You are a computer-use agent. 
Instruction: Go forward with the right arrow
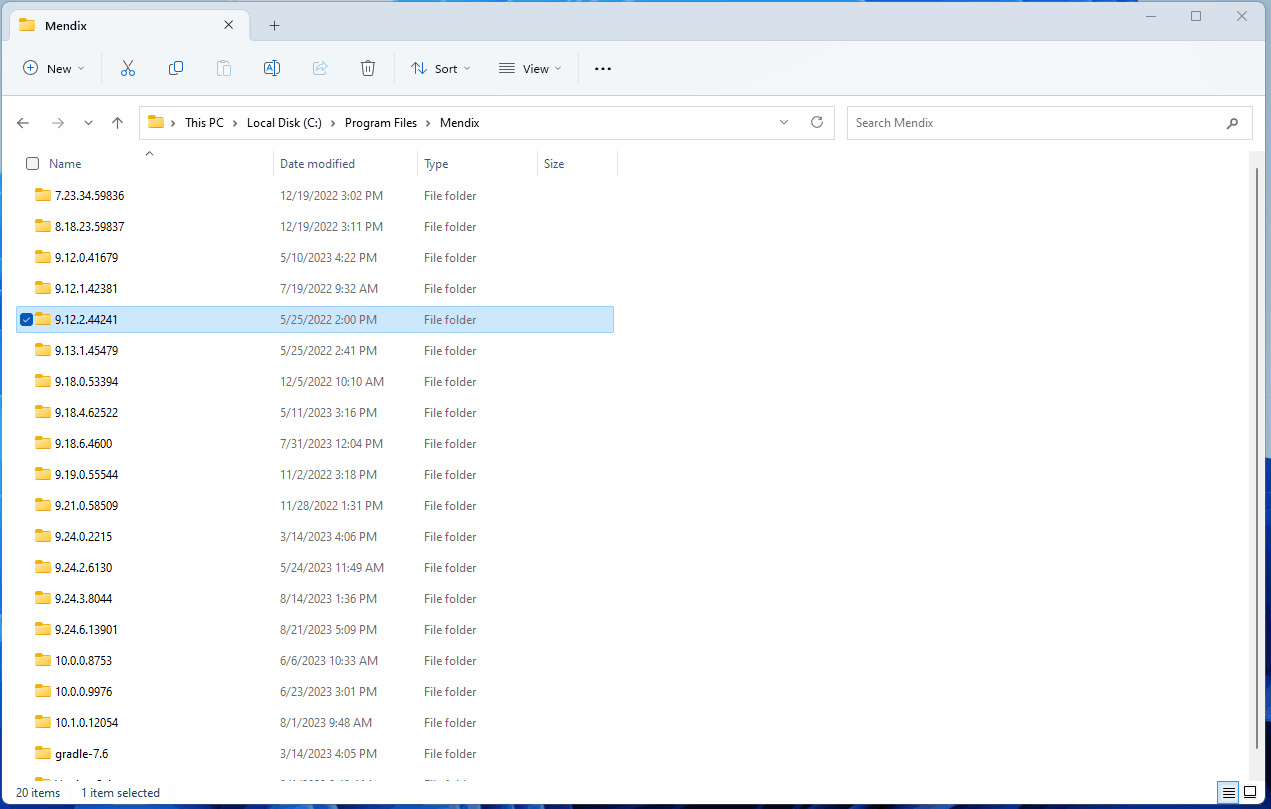click(x=57, y=123)
